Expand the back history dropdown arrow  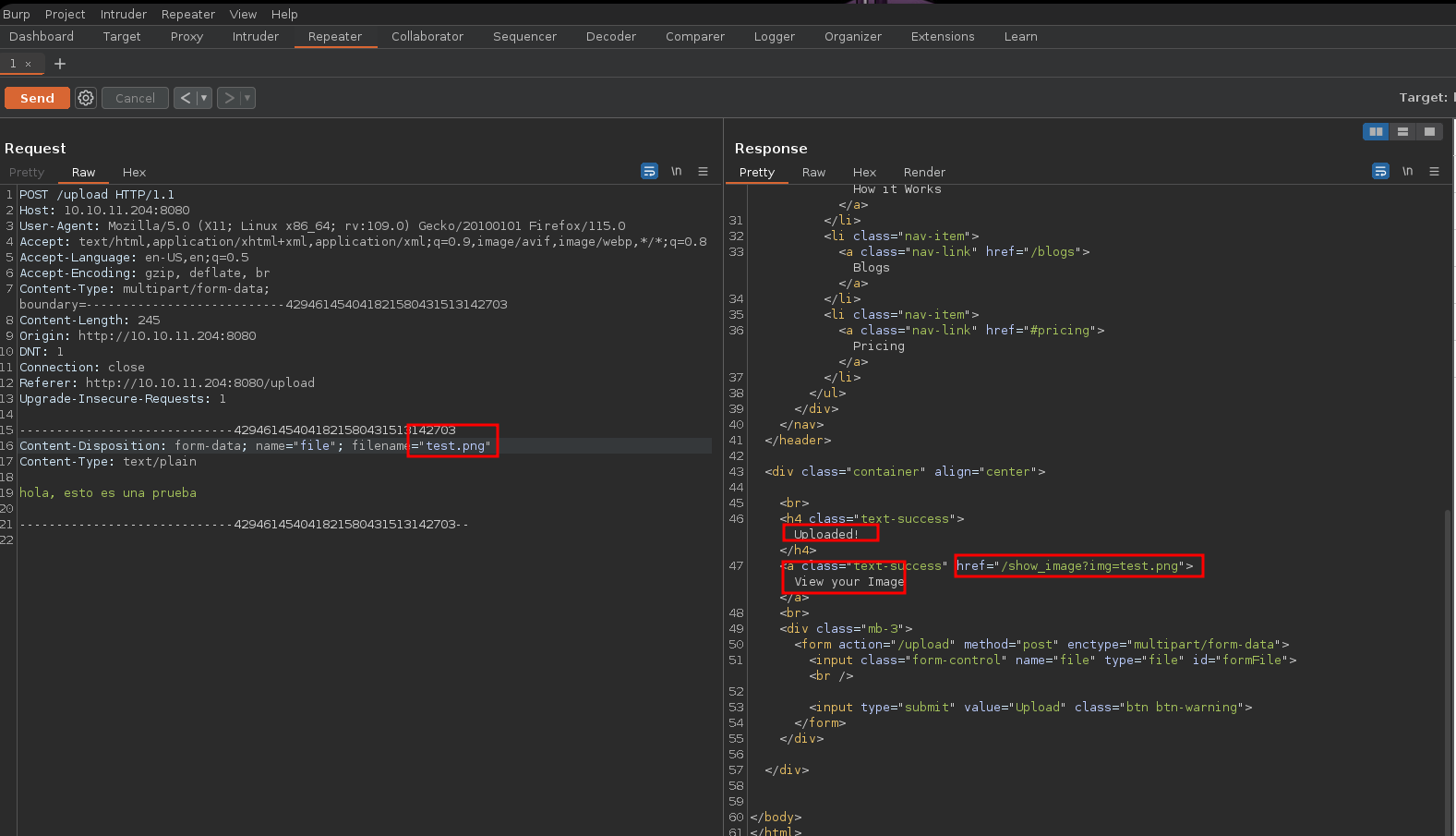[204, 98]
